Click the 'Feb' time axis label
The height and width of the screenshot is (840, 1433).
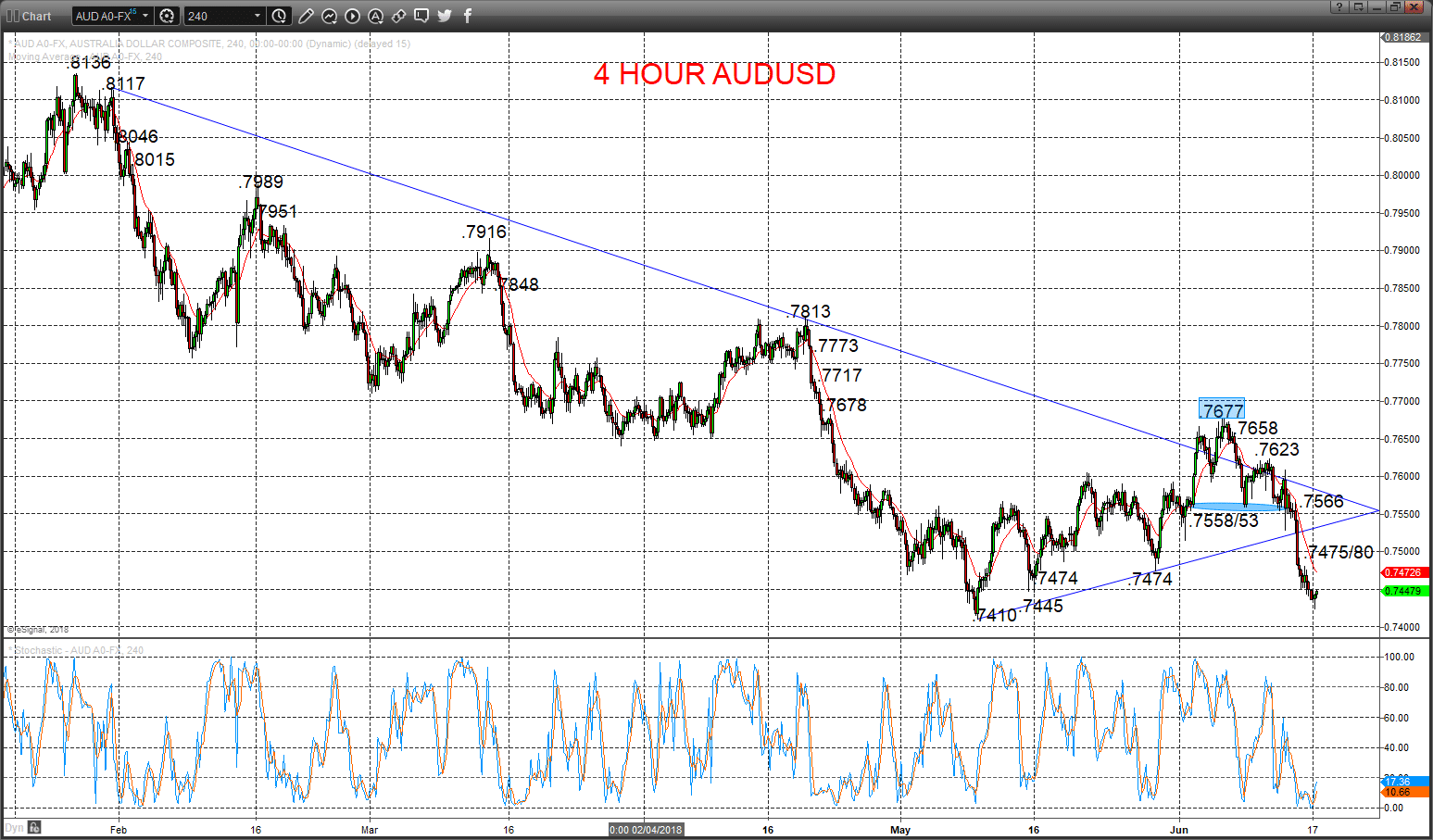click(x=119, y=830)
